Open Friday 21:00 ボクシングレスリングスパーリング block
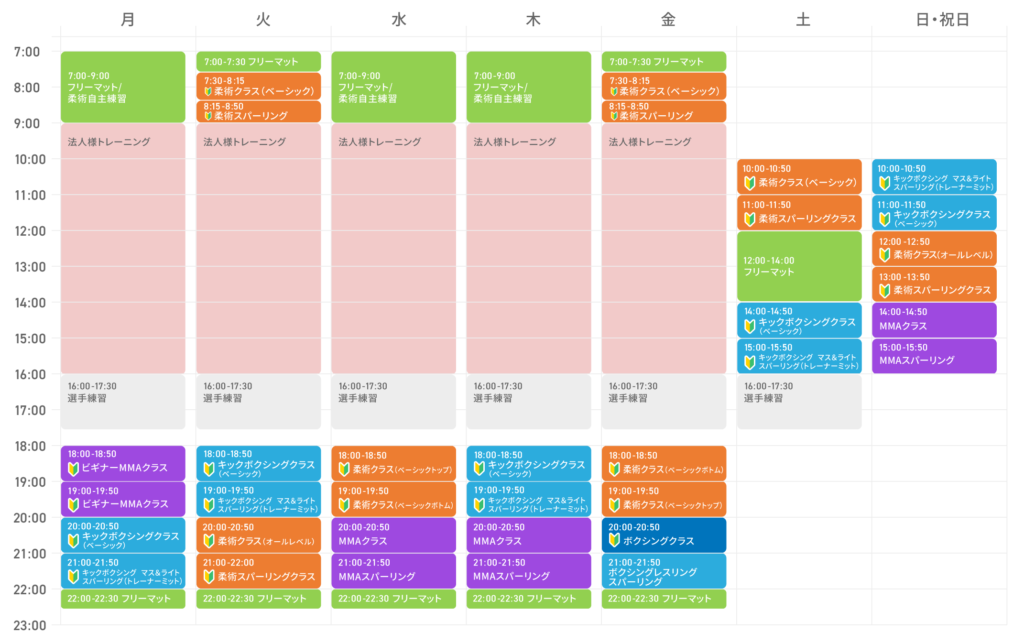1024x644 pixels. tap(664, 571)
